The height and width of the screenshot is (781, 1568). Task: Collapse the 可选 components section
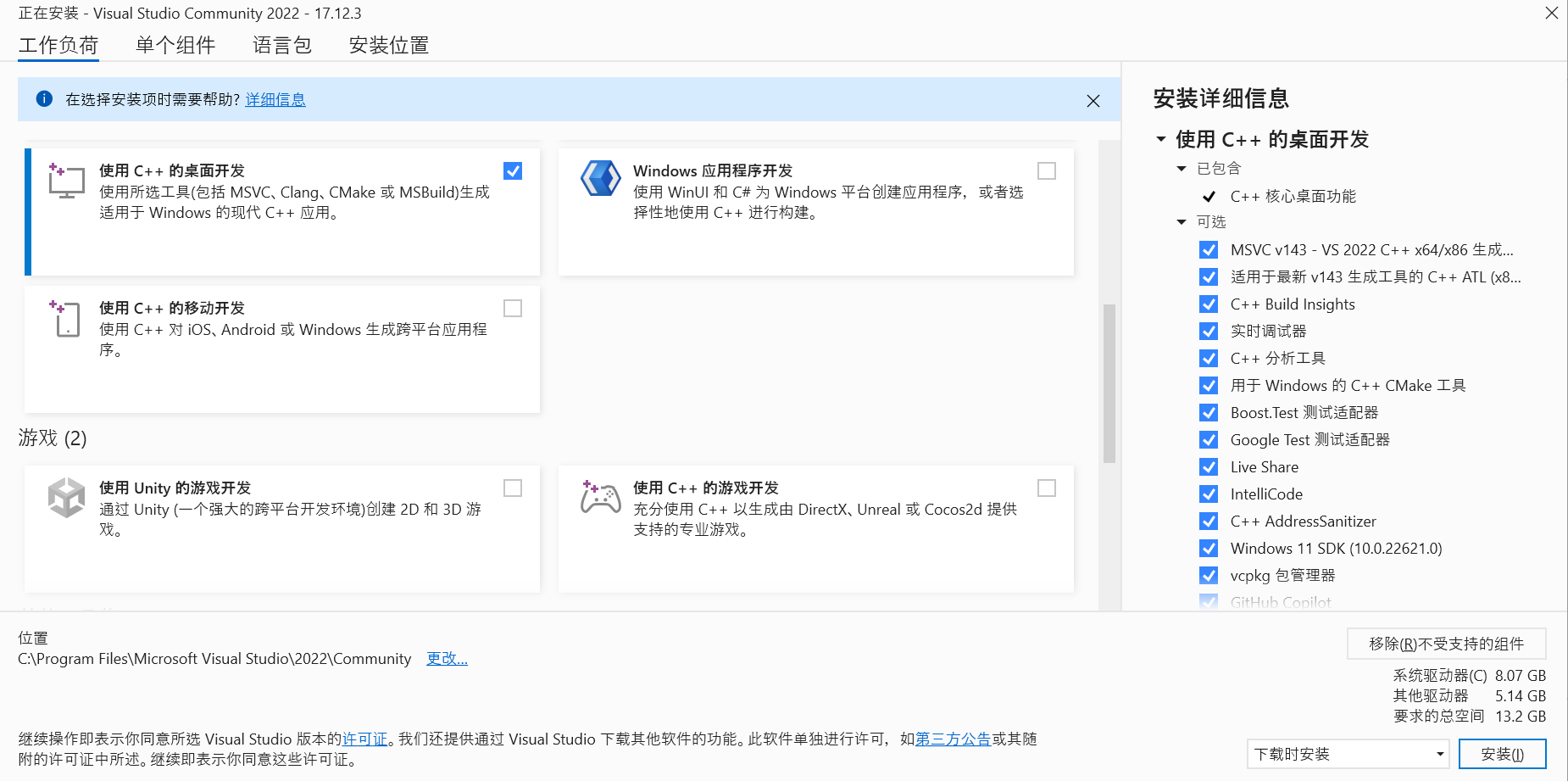(1182, 221)
